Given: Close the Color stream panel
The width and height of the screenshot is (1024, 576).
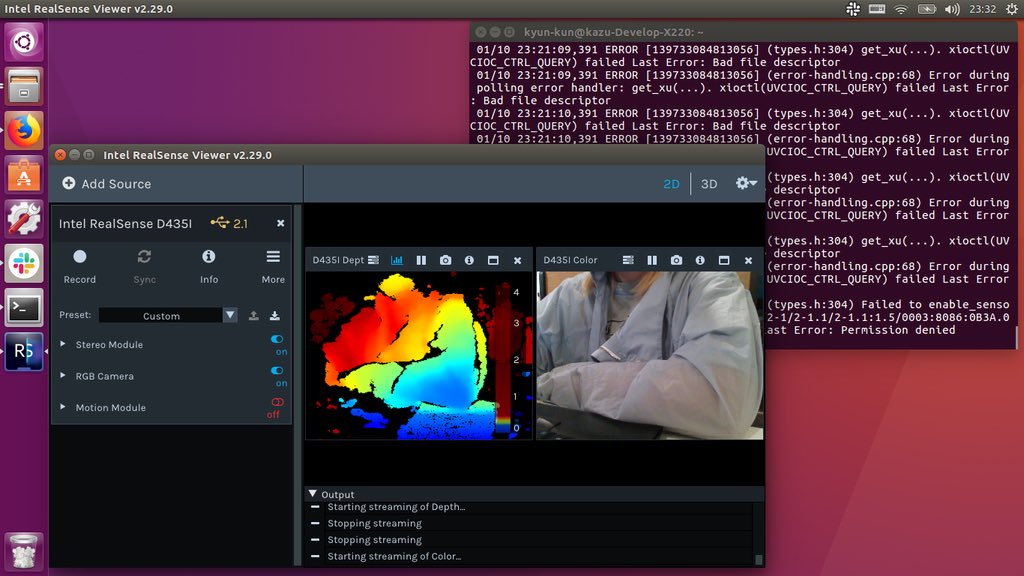Looking at the screenshot, I should pos(748,260).
